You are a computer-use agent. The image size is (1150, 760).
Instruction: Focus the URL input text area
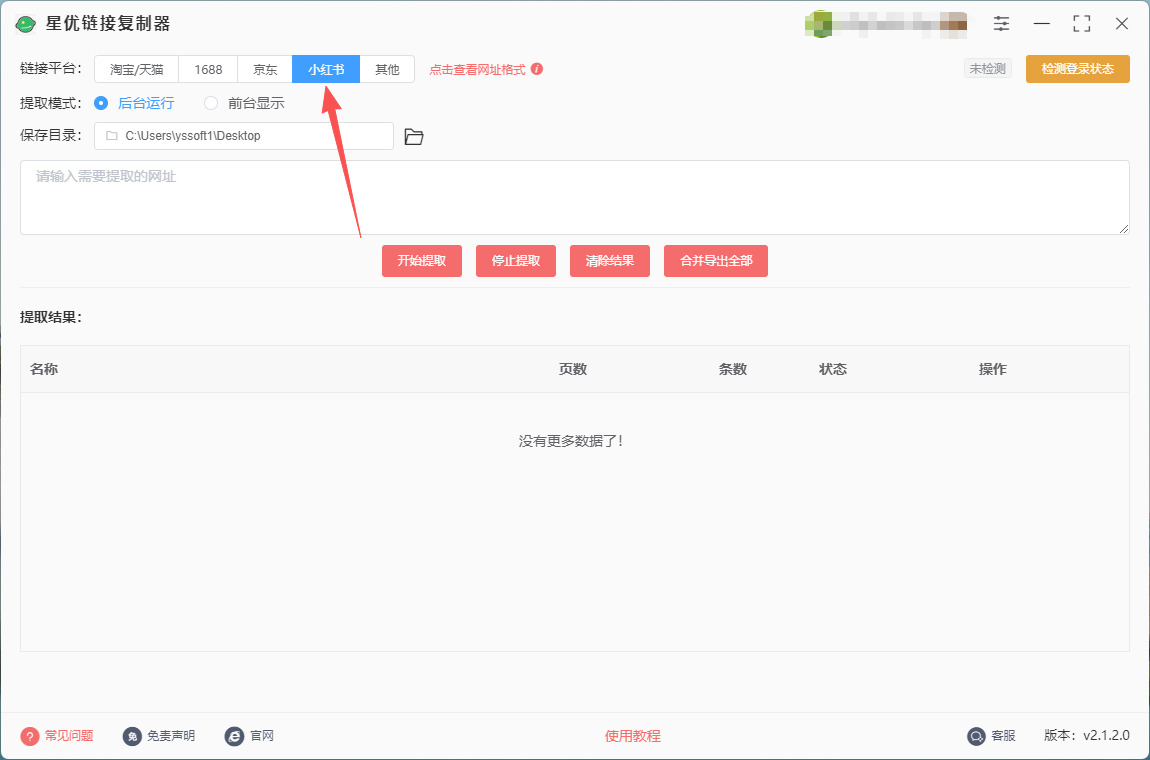[574, 197]
